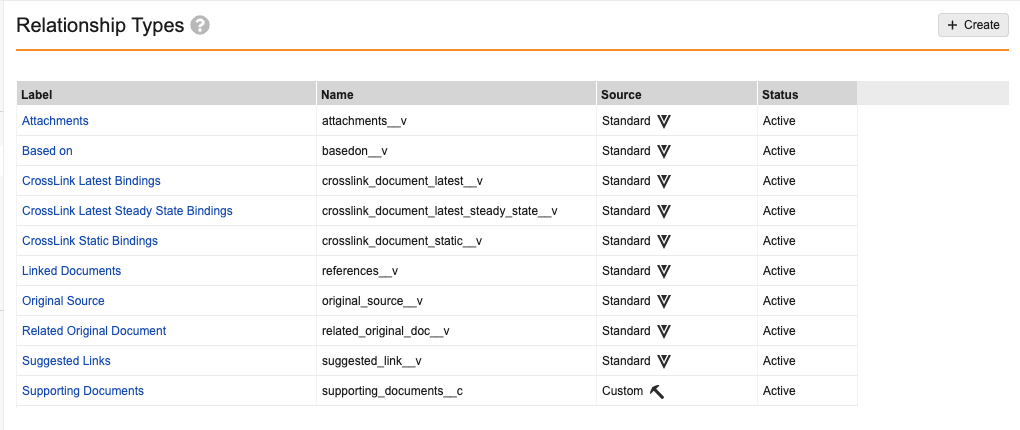Open CrossLink Latest Steady State Bindings

point(128,211)
